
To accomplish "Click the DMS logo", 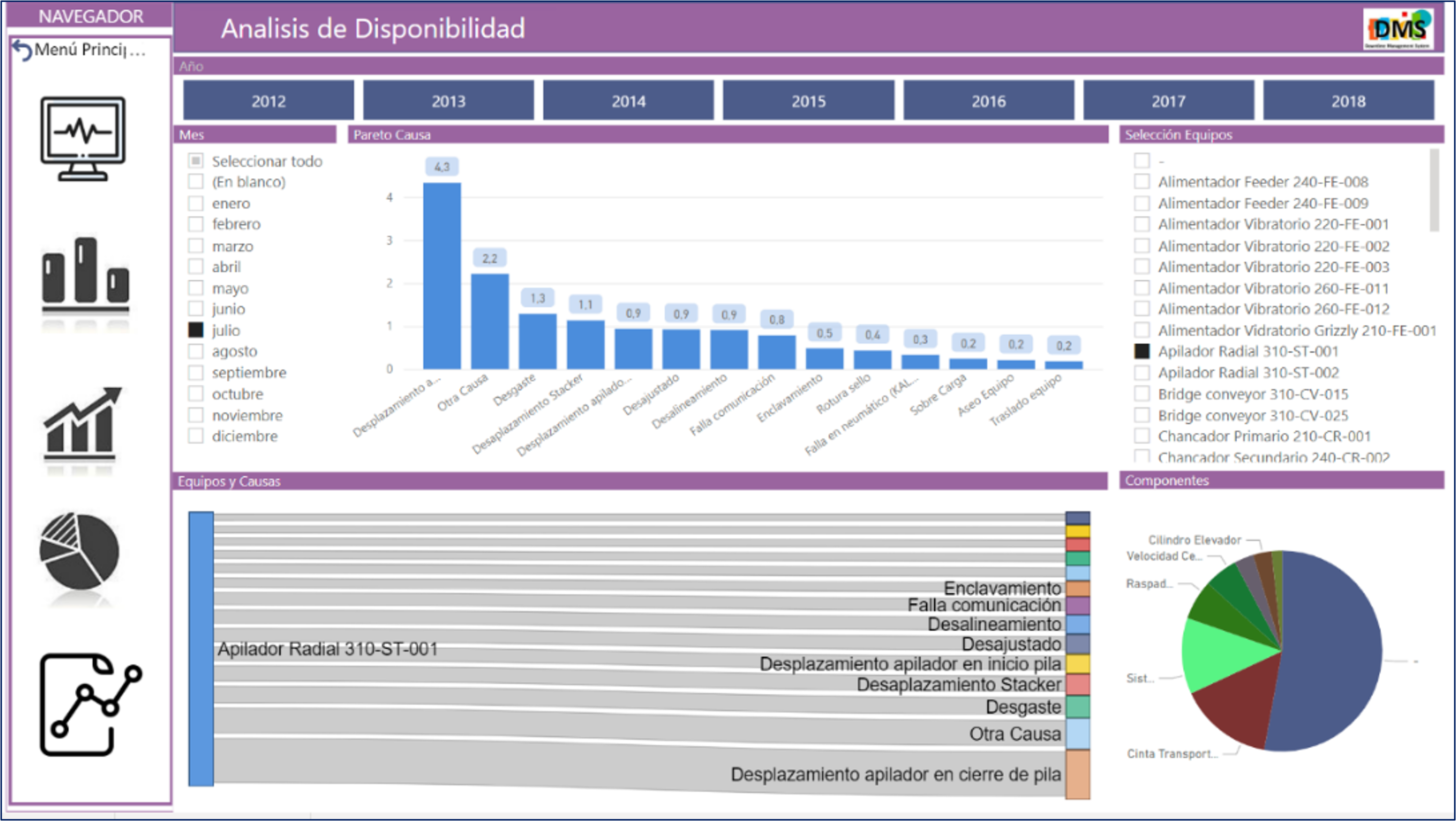I will (1398, 29).
